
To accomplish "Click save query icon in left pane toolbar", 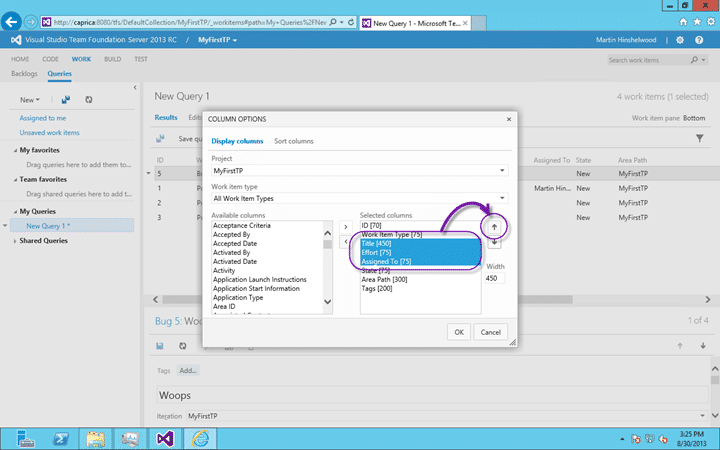I will 66,100.
